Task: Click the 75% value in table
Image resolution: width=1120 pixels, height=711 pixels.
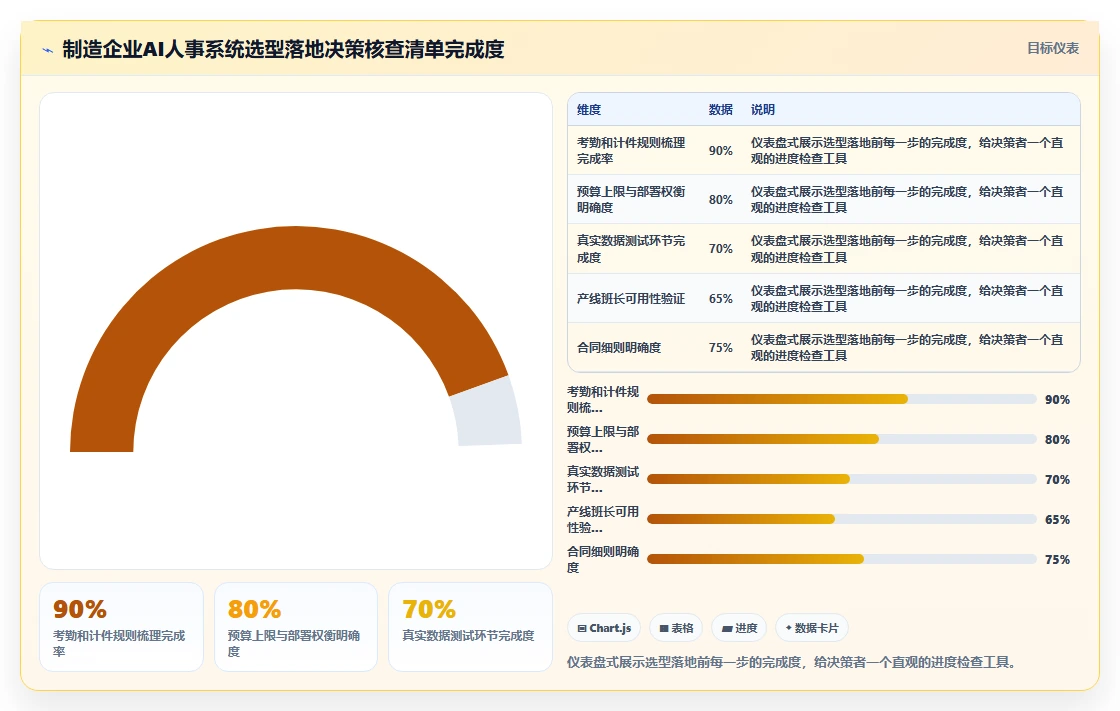Action: (x=721, y=347)
